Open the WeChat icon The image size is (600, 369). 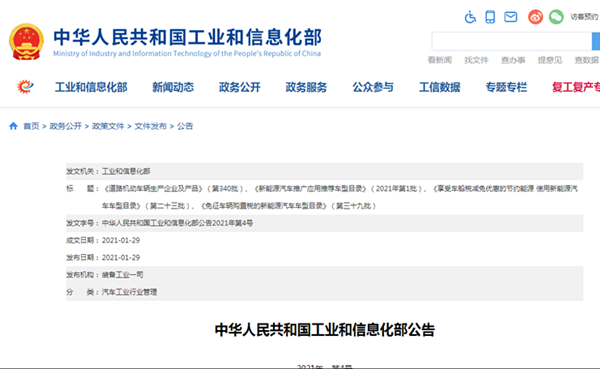pyautogui.click(x=556, y=17)
